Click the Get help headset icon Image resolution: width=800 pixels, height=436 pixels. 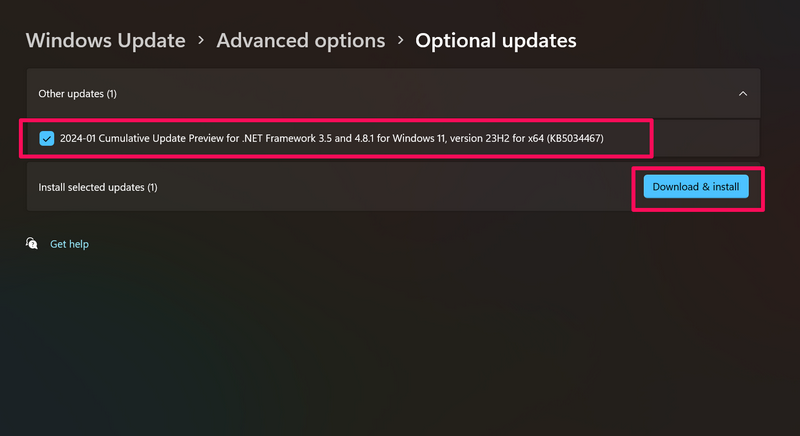(x=33, y=243)
